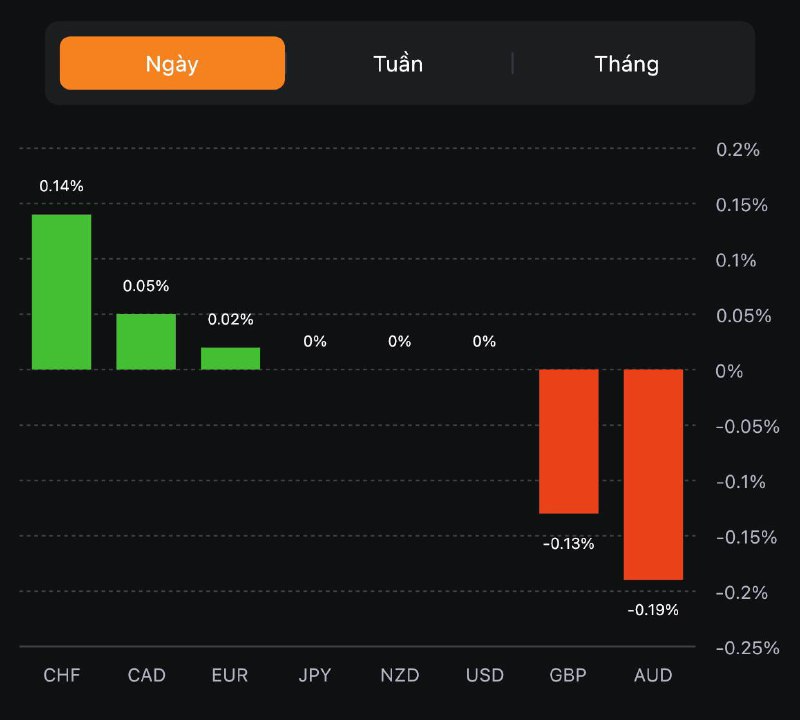Click the -0.19% value under AUD
The height and width of the screenshot is (720, 800).
click(653, 610)
